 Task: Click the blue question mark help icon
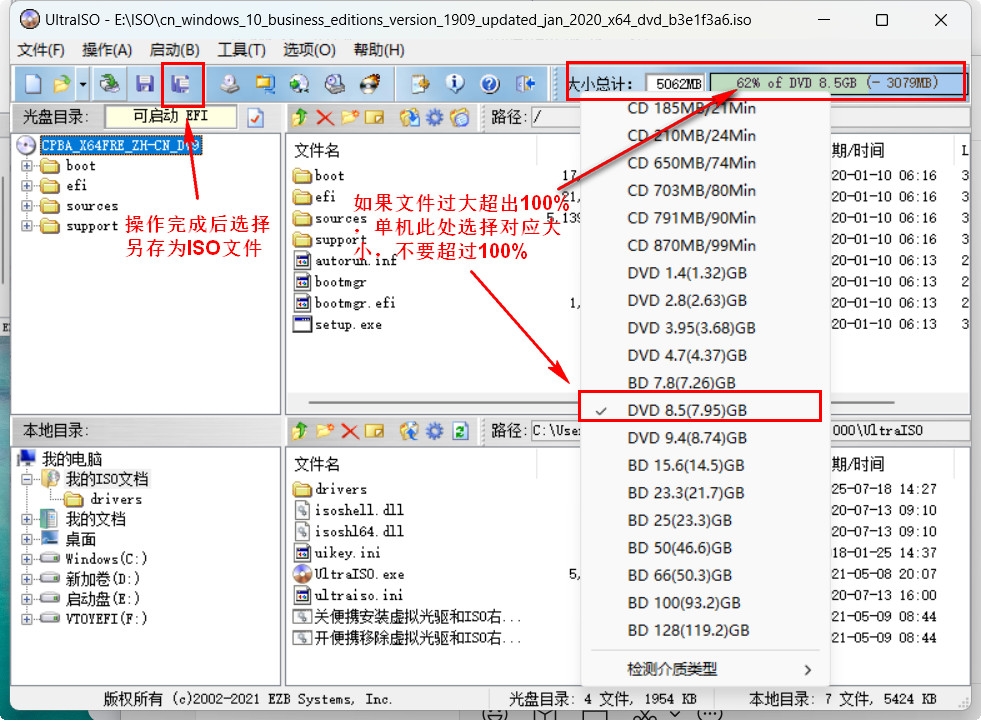click(489, 84)
